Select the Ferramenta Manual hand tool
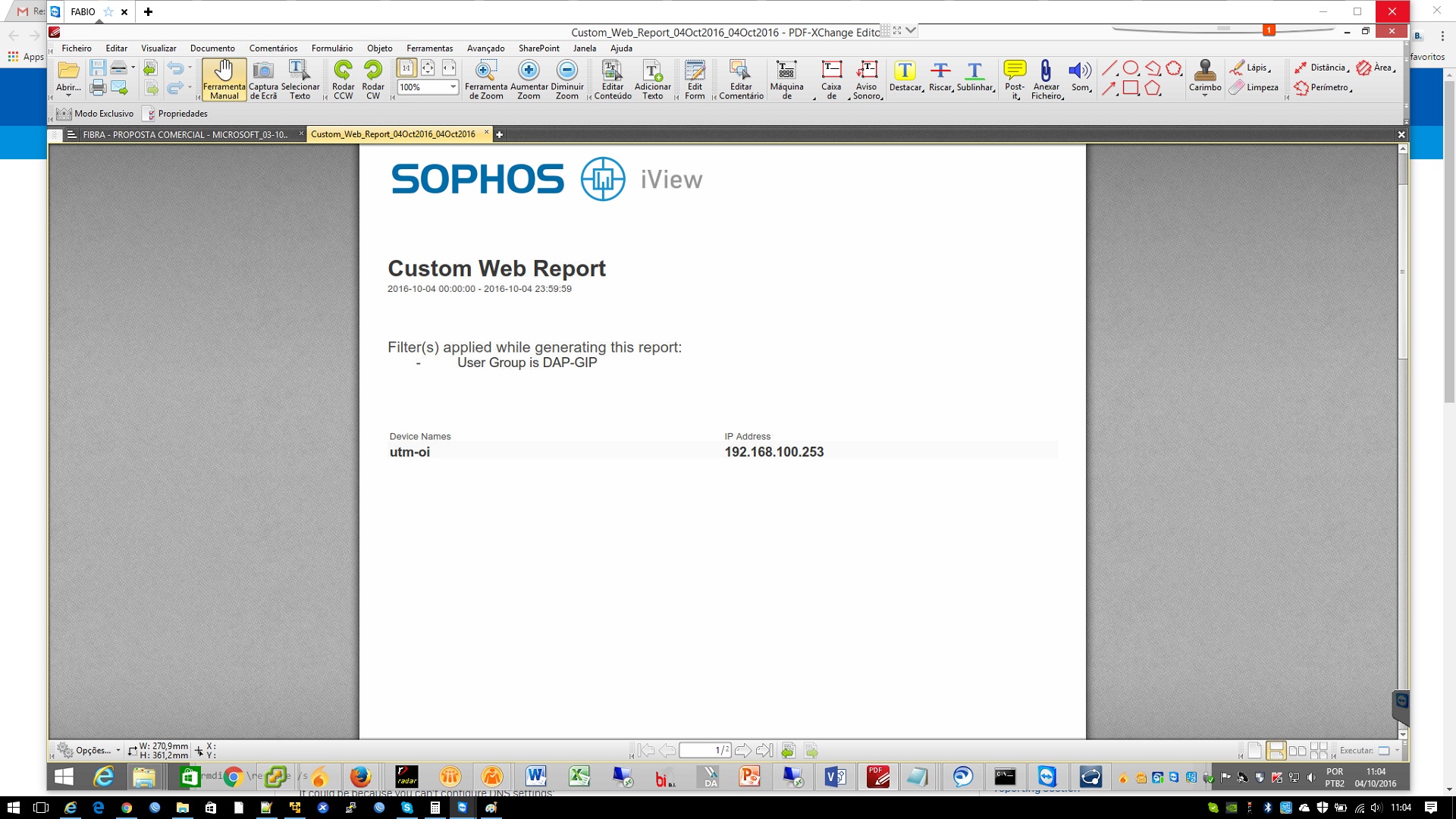The height and width of the screenshot is (819, 1456). (x=224, y=80)
